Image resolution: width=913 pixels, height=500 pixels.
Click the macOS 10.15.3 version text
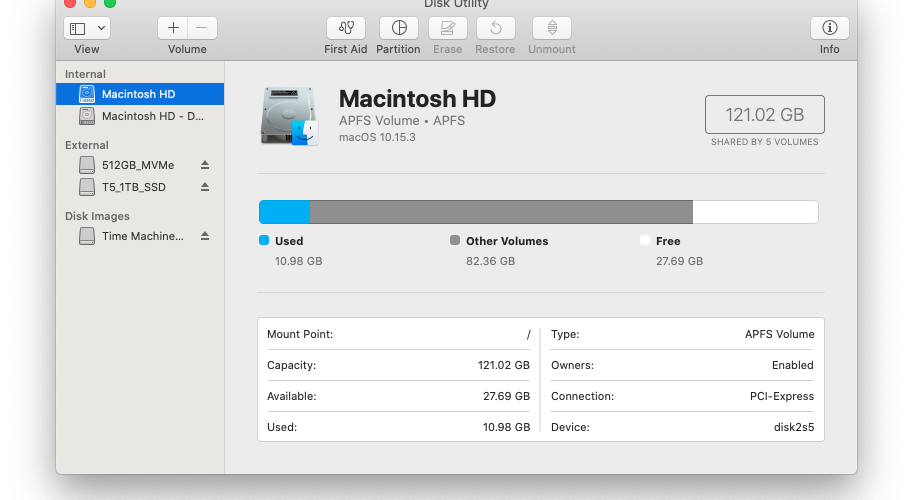coord(377,137)
